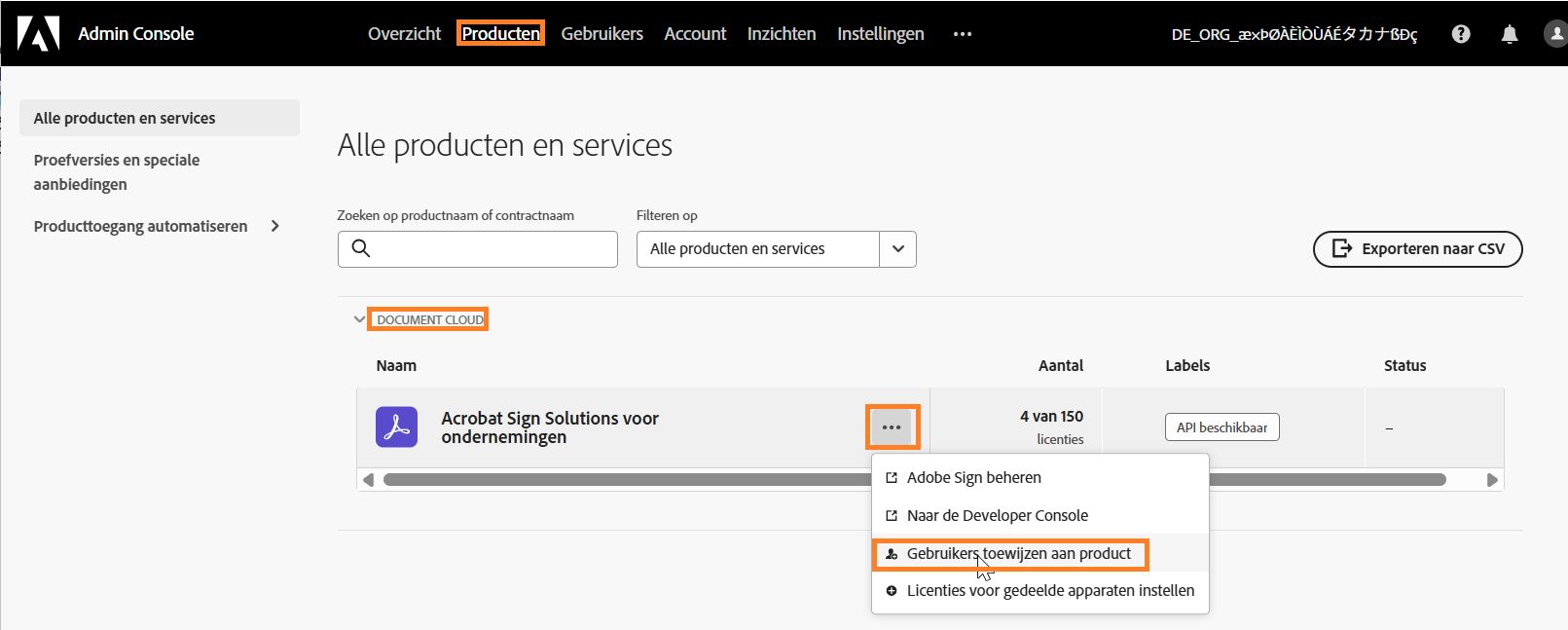Select Naar de Developer Console
This screenshot has width=1568, height=630.
[1039, 516]
